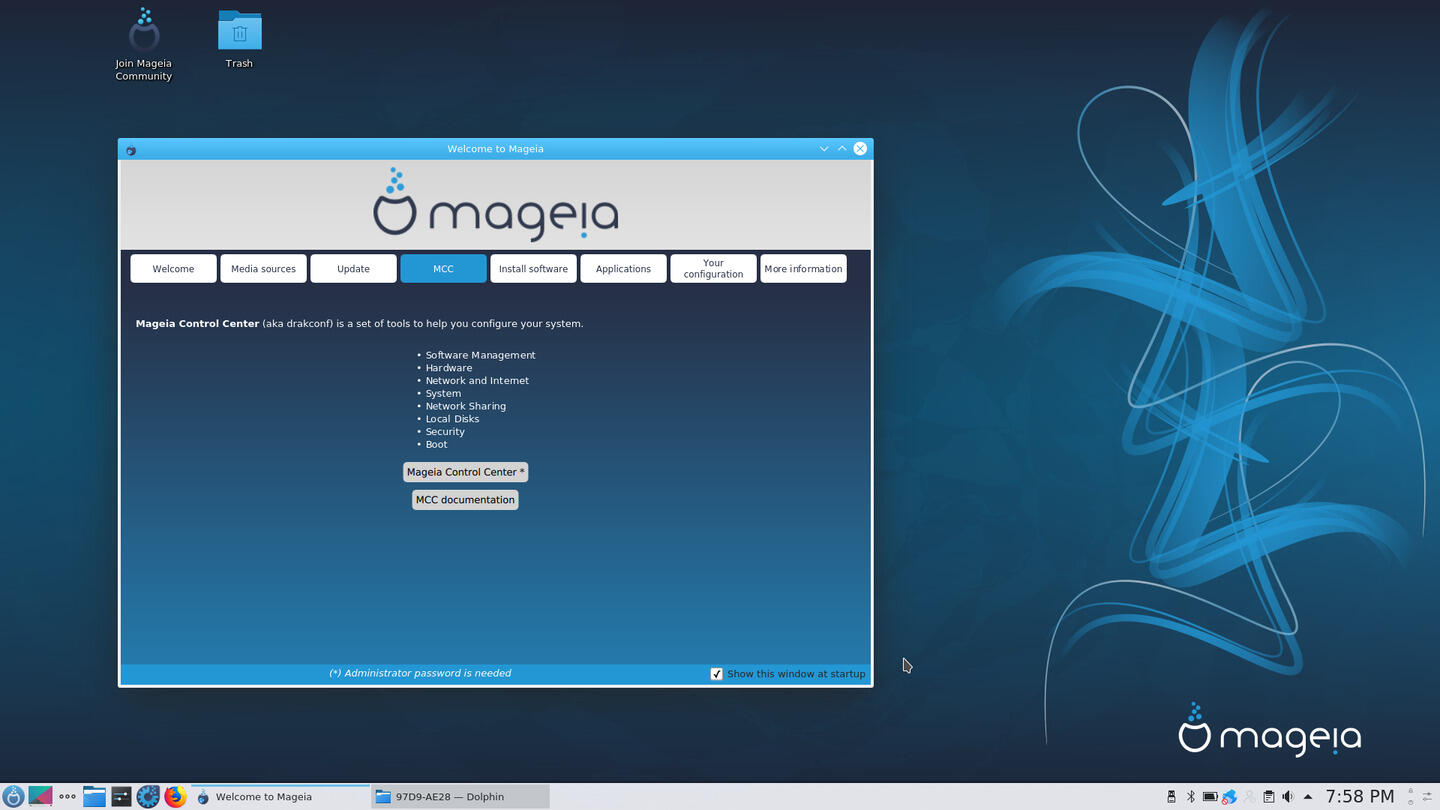The image size is (1440, 810).
Task: Open the Applications tab
Action: click(x=623, y=268)
